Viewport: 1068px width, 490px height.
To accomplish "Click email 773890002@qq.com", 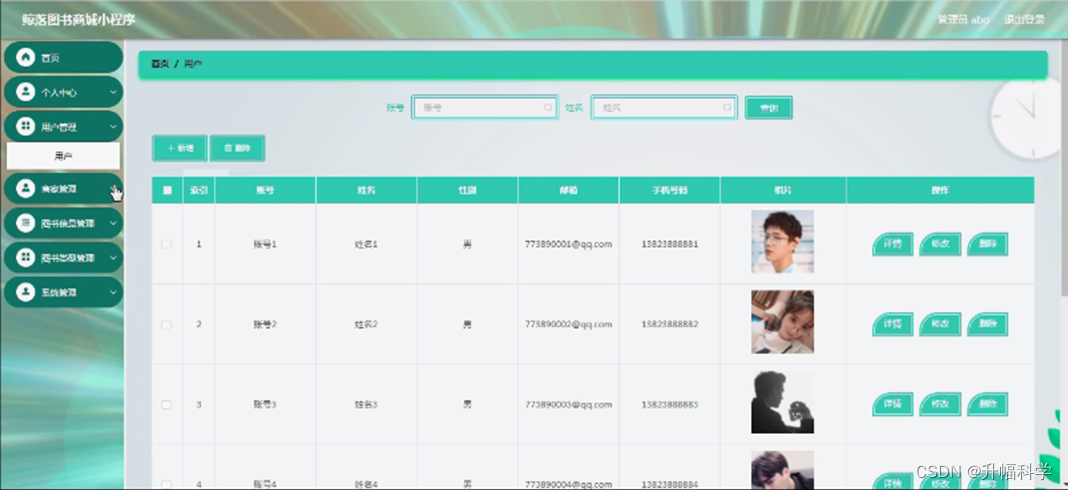I will pos(568,324).
